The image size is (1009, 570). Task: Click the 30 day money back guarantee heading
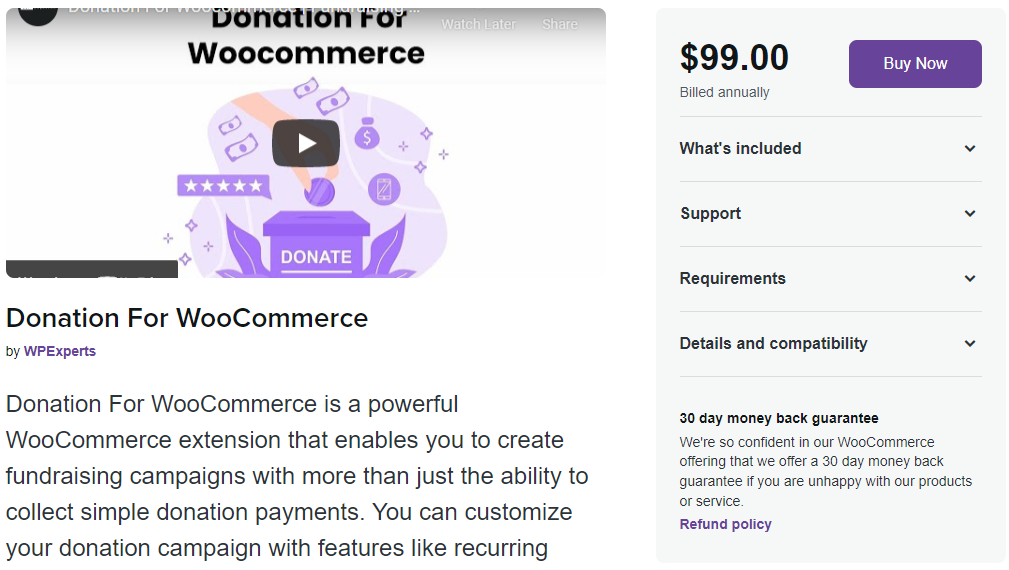tap(779, 418)
